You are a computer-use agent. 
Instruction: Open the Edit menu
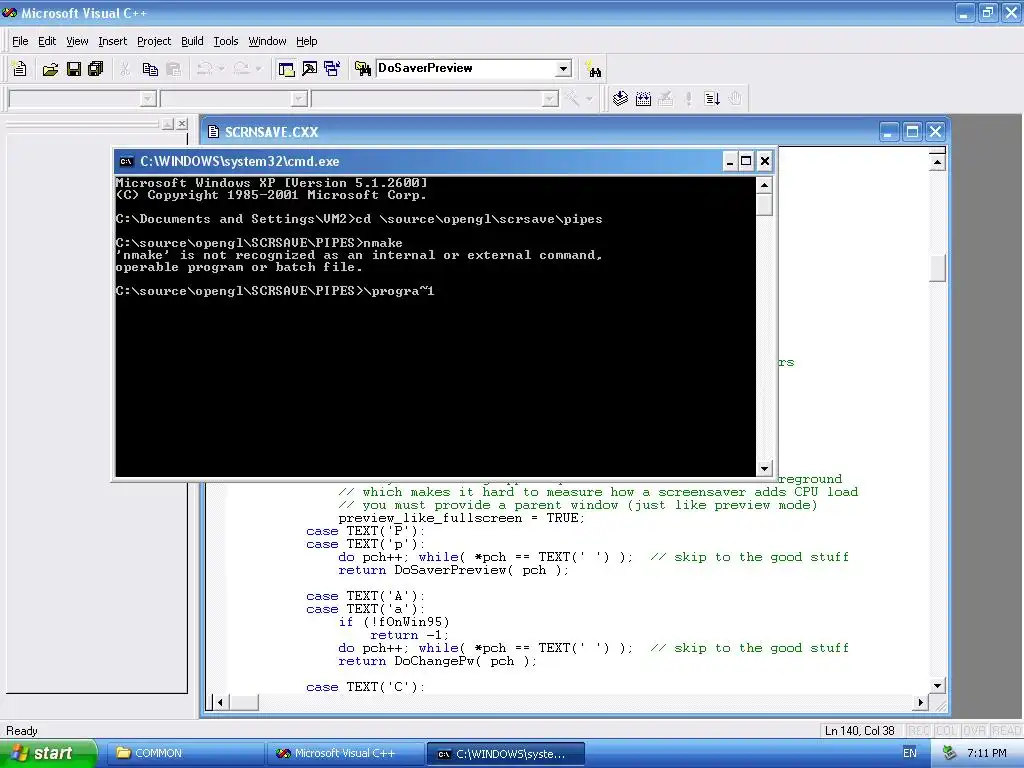point(47,41)
